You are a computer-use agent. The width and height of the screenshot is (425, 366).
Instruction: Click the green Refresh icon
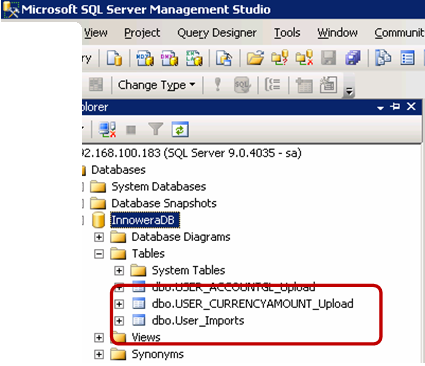180,129
